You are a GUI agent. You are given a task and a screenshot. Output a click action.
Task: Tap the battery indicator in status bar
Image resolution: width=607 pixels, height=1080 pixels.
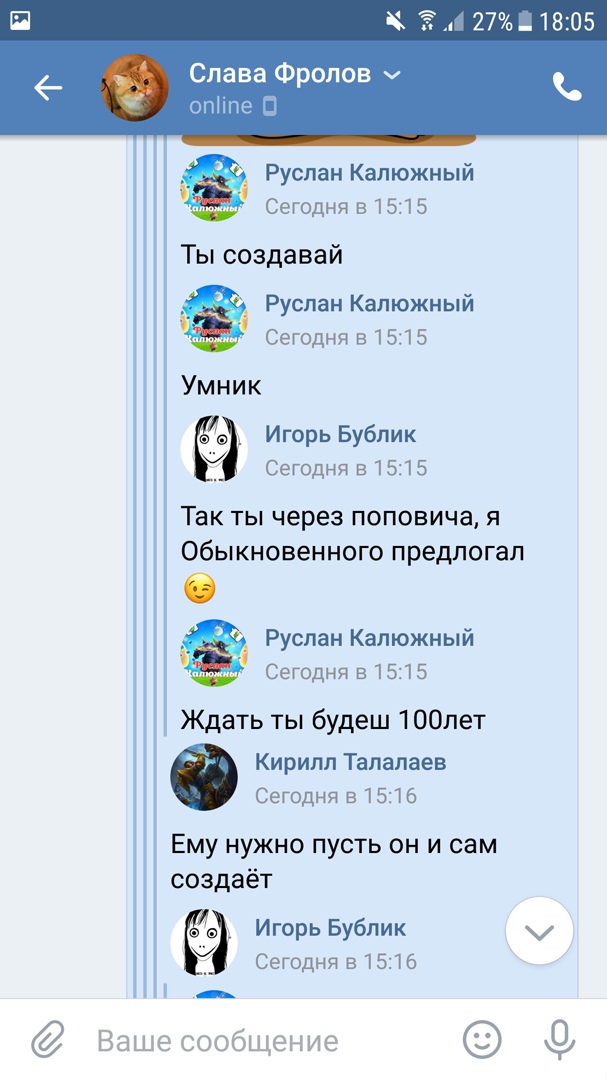click(525, 21)
